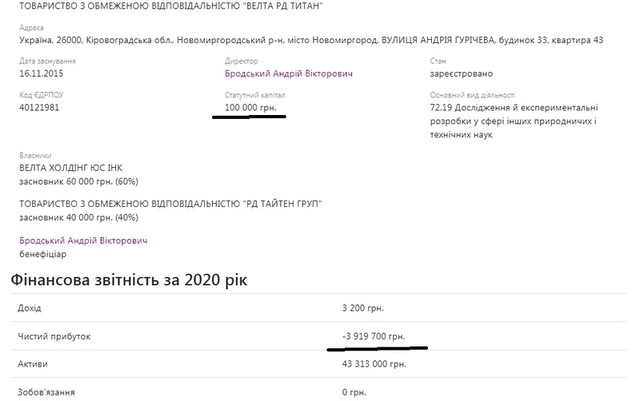The width and height of the screenshot is (640, 401).
Task: Click the Дохід value 3 200 грн.
Action: [x=362, y=309]
